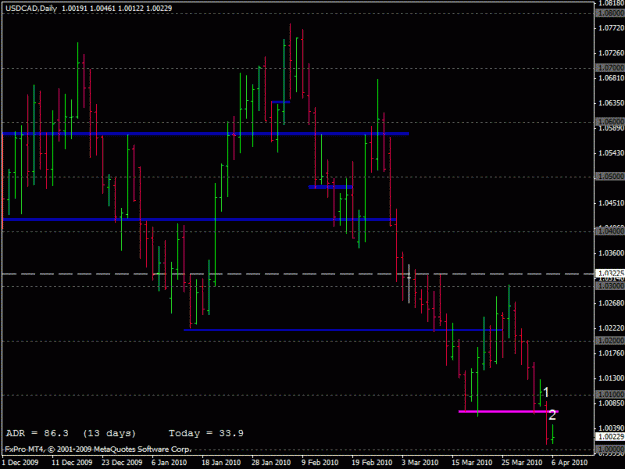The width and height of the screenshot is (625, 469).
Task: Click the gray candle bar near 3 Mar 2010
Action: tap(409, 283)
